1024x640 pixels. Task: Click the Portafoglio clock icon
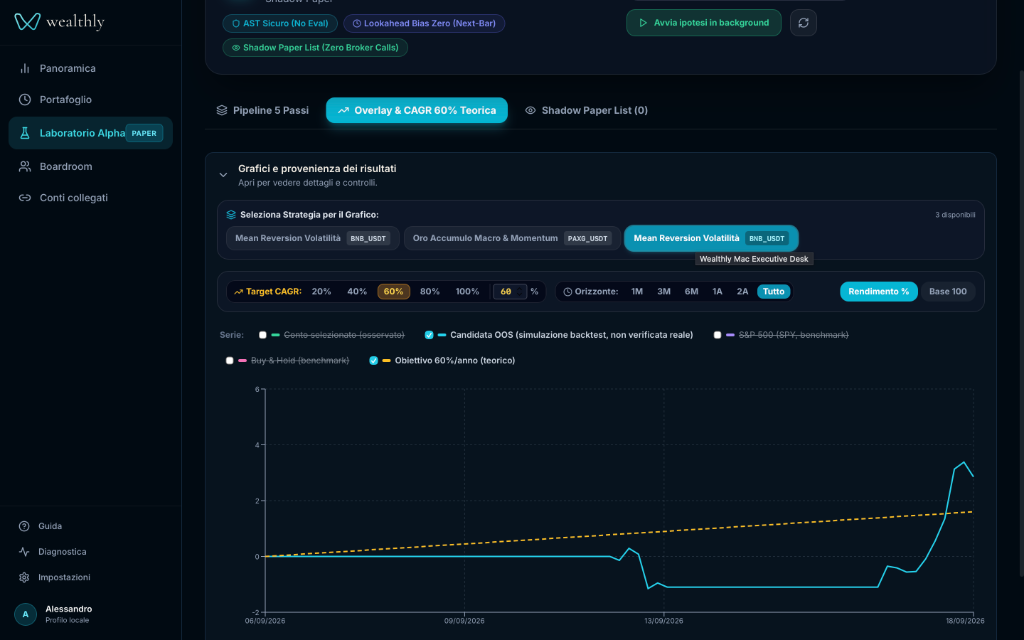25,99
